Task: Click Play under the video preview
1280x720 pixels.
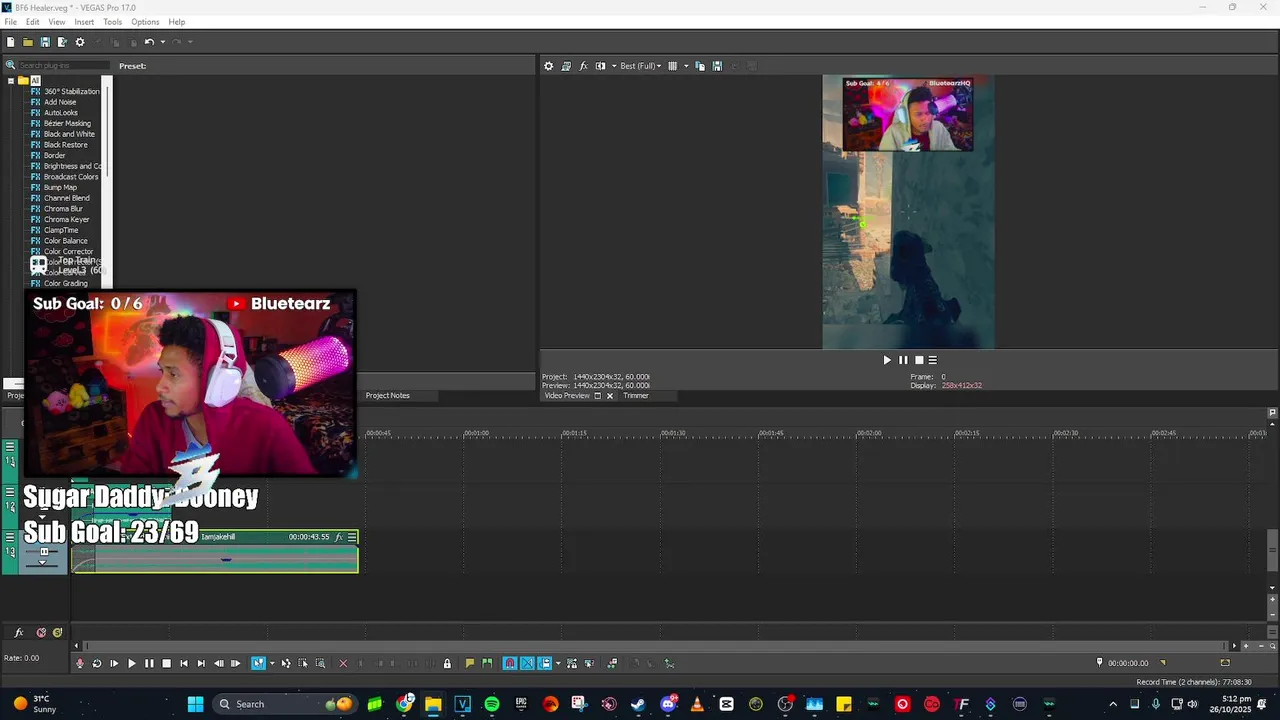Action: click(x=886, y=360)
